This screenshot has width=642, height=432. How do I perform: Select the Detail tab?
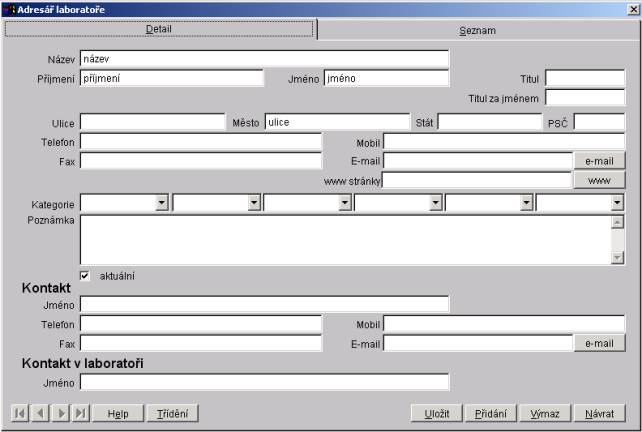[x=159, y=29]
